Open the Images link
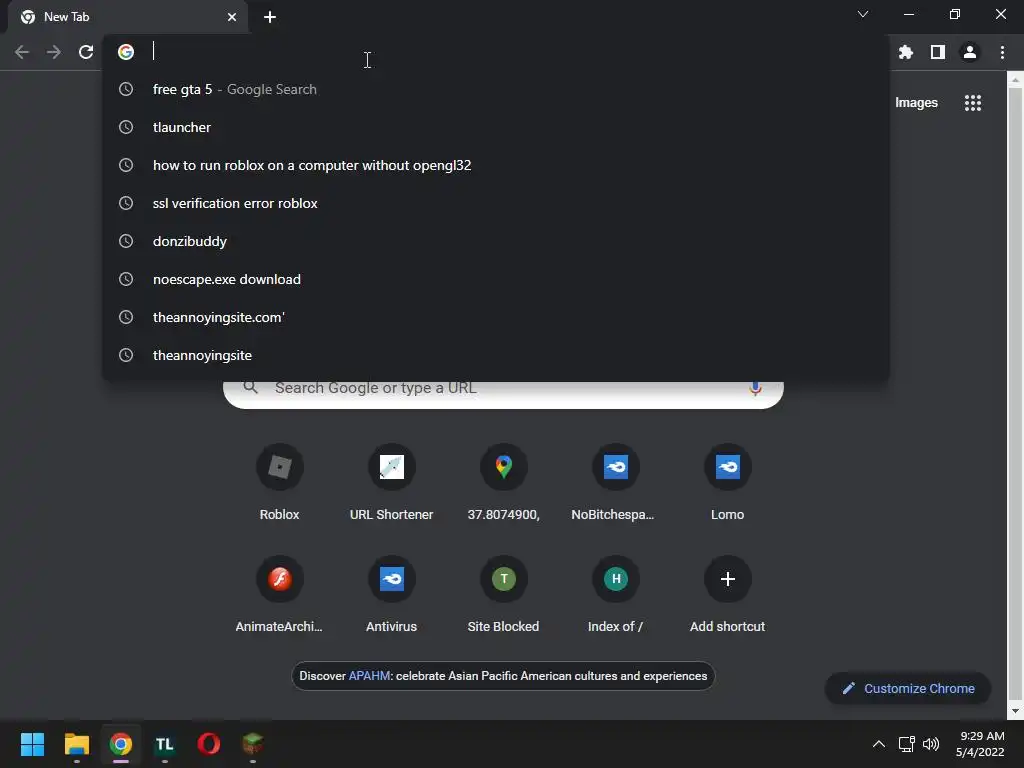1024x768 pixels. pos(916,103)
